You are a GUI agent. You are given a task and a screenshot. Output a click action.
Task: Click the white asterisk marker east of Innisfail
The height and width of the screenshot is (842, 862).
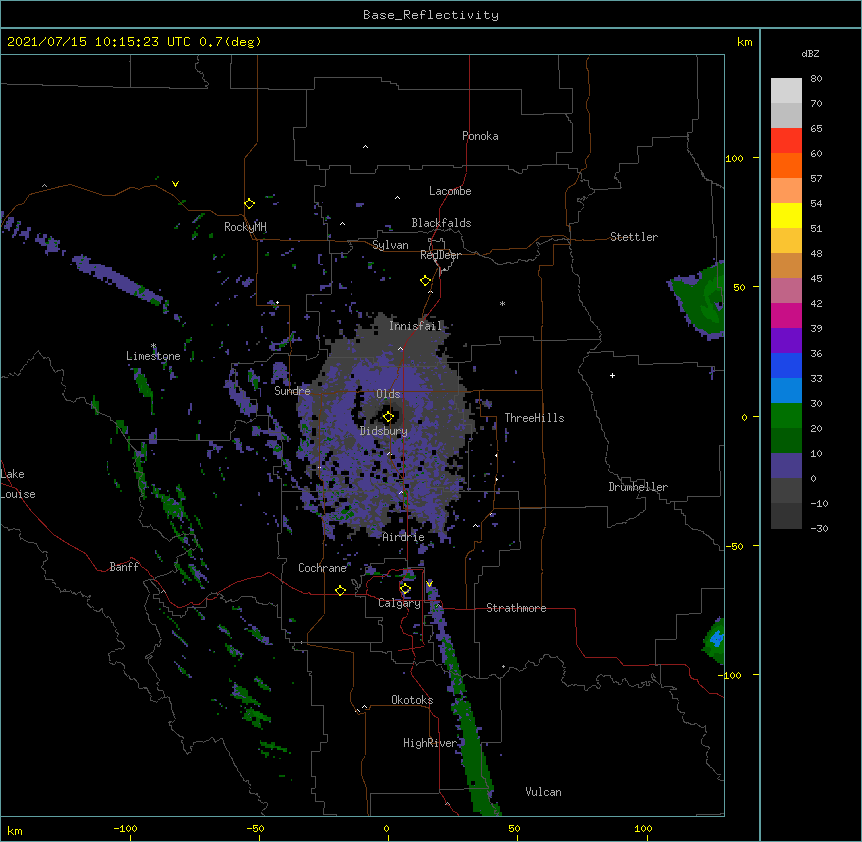pyautogui.click(x=502, y=303)
